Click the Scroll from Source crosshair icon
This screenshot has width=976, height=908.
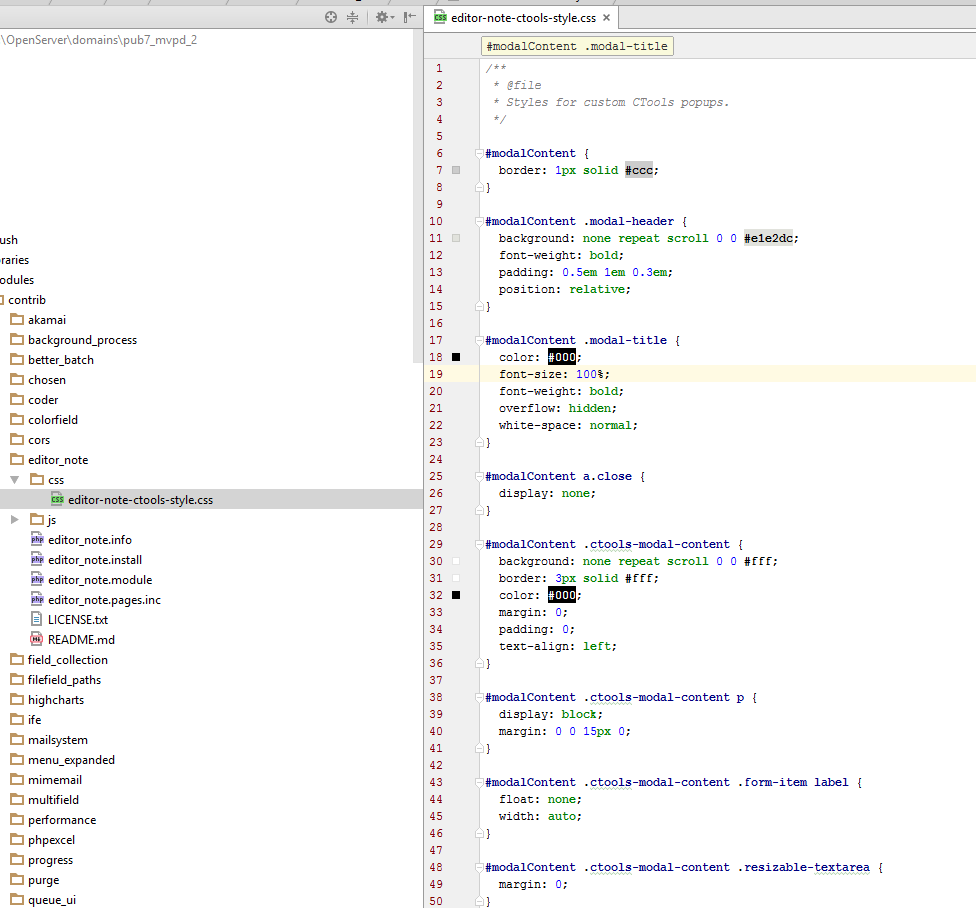pos(331,17)
